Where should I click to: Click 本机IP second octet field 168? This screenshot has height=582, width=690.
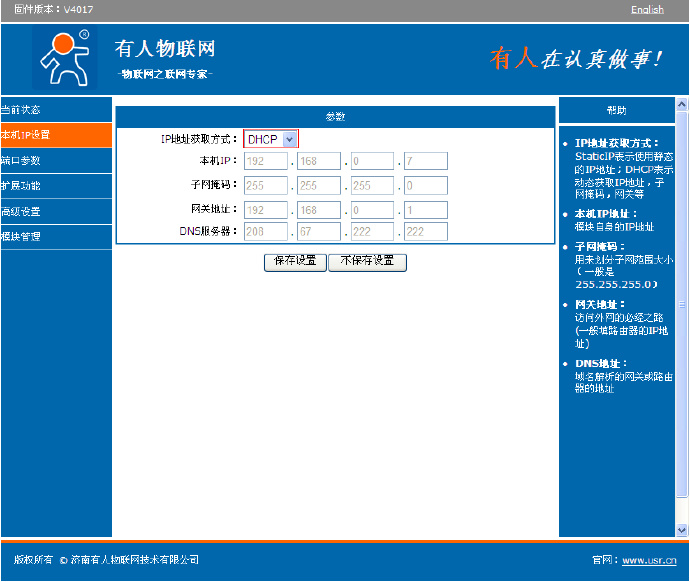click(319, 161)
